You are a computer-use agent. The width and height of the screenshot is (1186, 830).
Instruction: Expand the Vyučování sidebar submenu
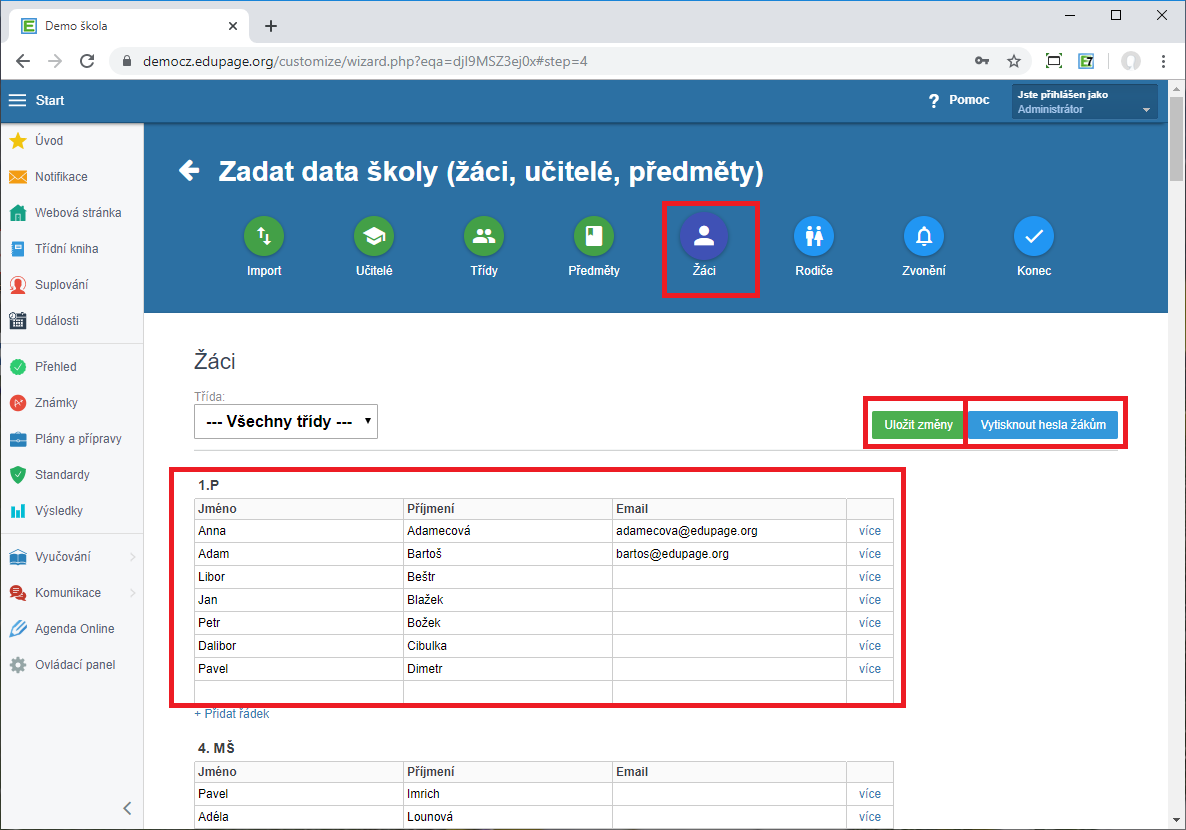(70, 557)
